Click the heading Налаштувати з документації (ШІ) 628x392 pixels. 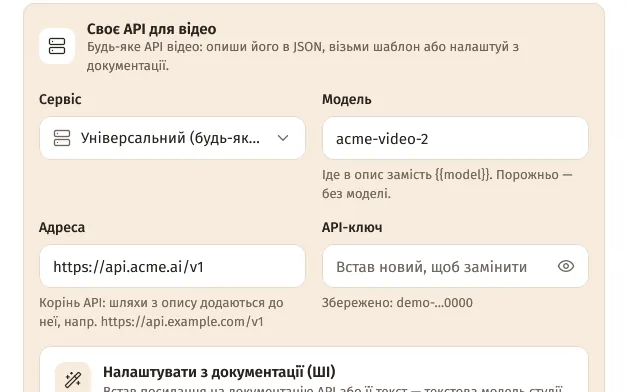tap(219, 372)
